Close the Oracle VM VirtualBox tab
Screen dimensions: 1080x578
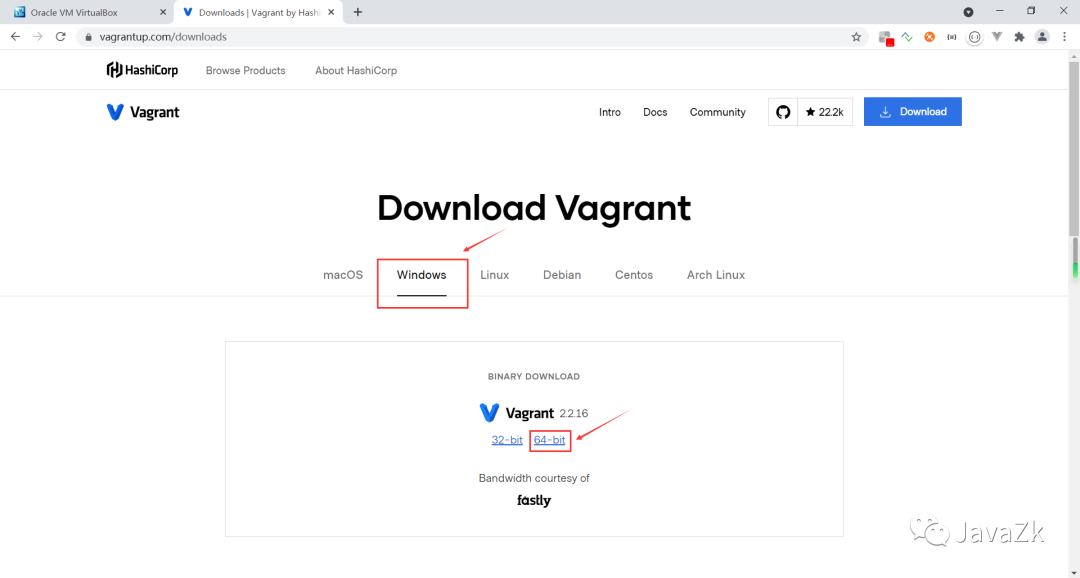click(163, 12)
